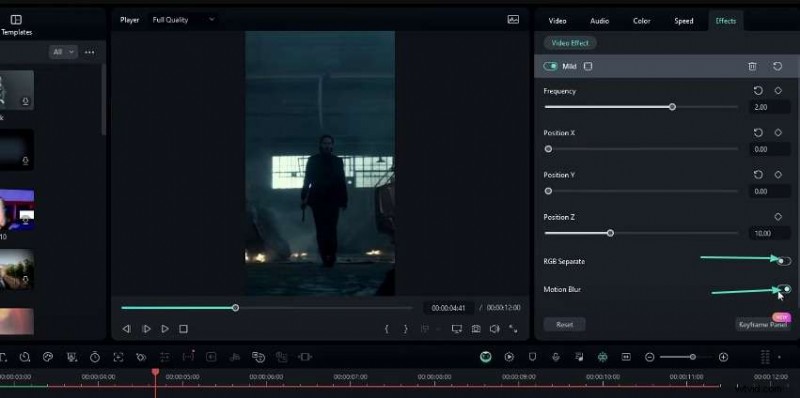Click the clip stretch icon at toolbar end
Viewport: 800px width, 398px height.
tap(305, 357)
